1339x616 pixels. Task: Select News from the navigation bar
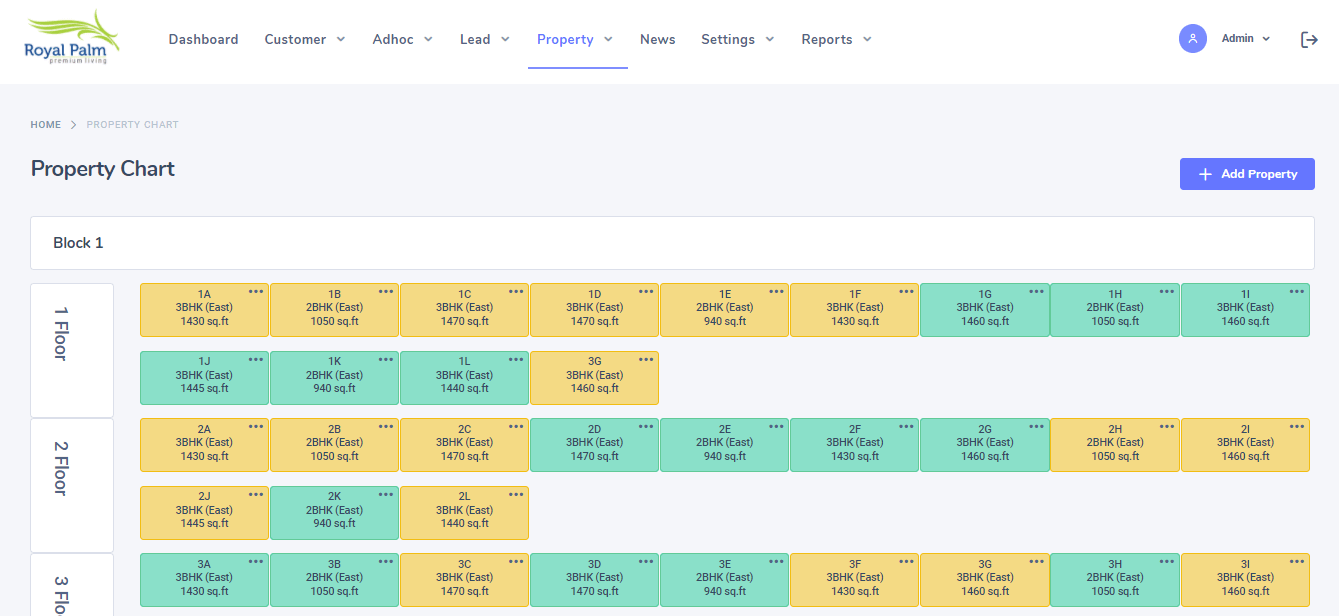click(657, 39)
